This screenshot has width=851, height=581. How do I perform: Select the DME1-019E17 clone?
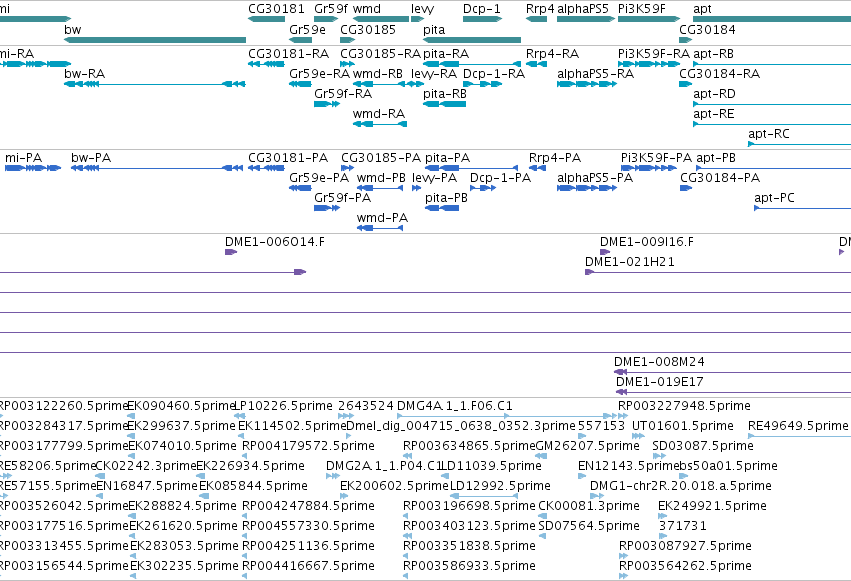733,392
